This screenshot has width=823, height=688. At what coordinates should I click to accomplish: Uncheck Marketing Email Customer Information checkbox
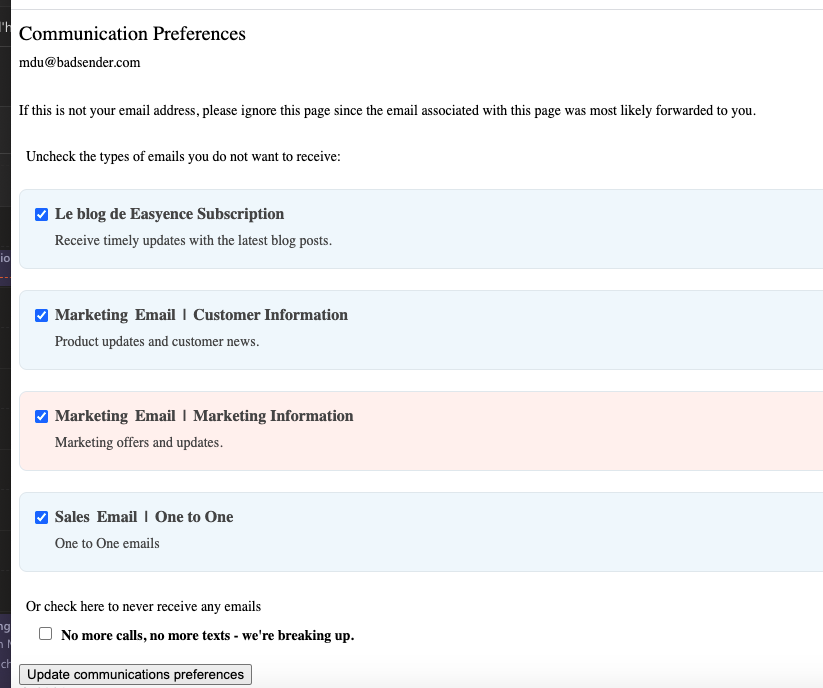[x=42, y=315]
